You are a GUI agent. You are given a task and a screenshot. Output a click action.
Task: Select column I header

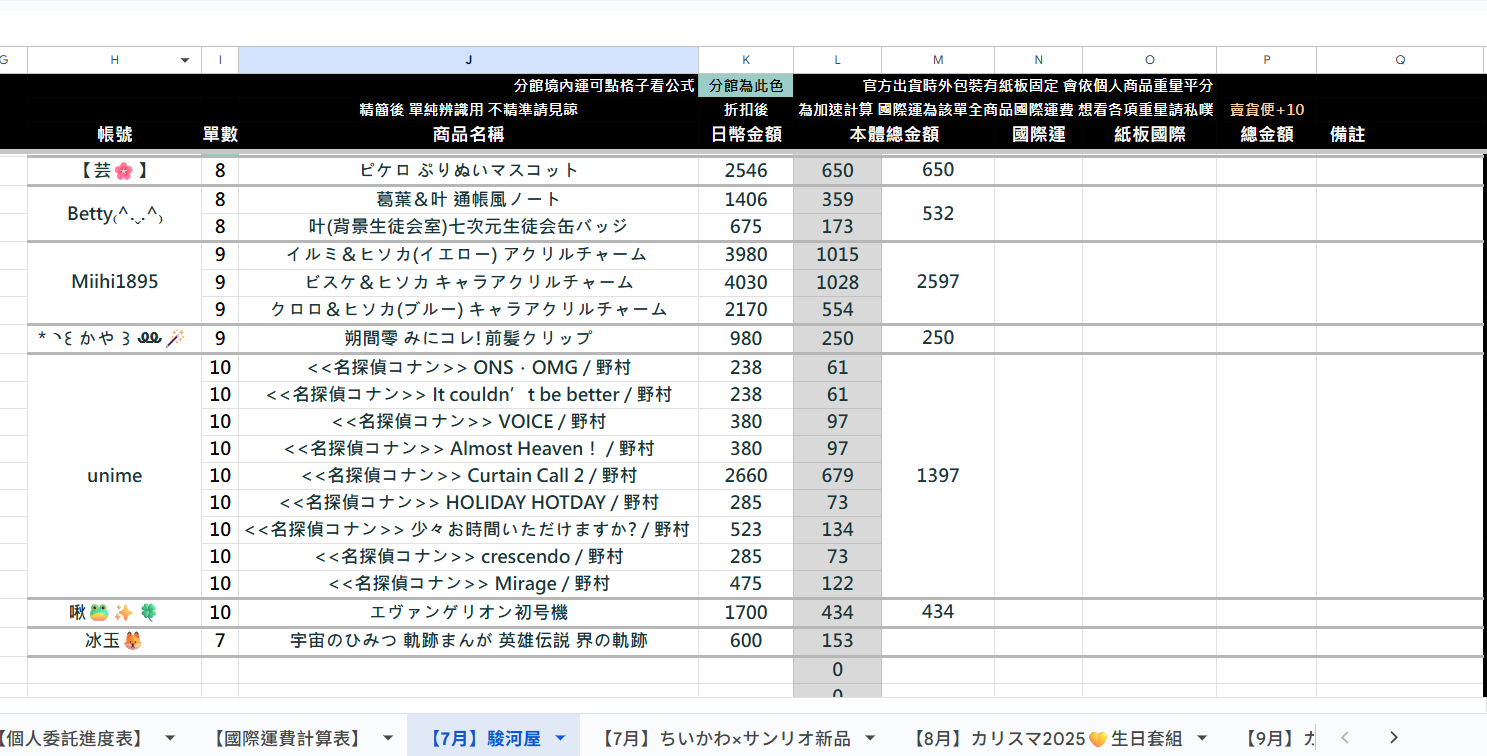pyautogui.click(x=220, y=60)
